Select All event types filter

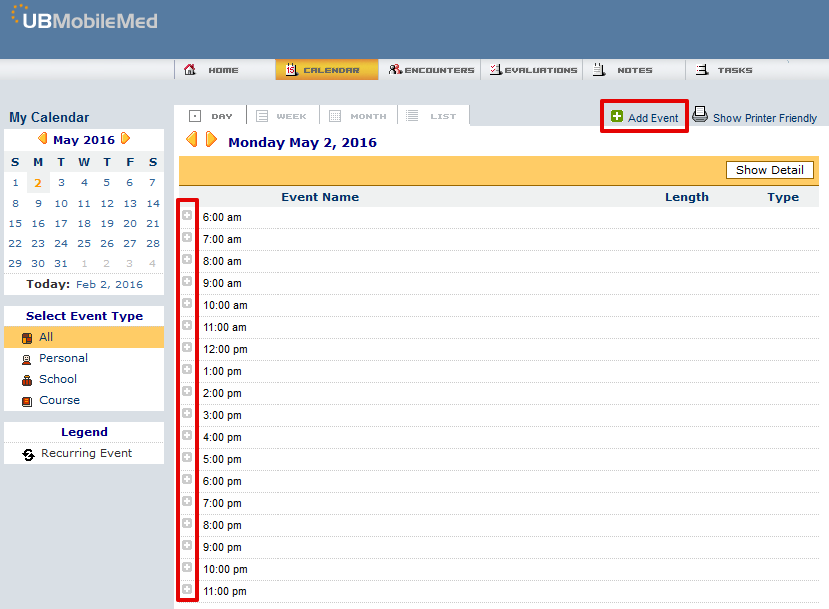(46, 337)
